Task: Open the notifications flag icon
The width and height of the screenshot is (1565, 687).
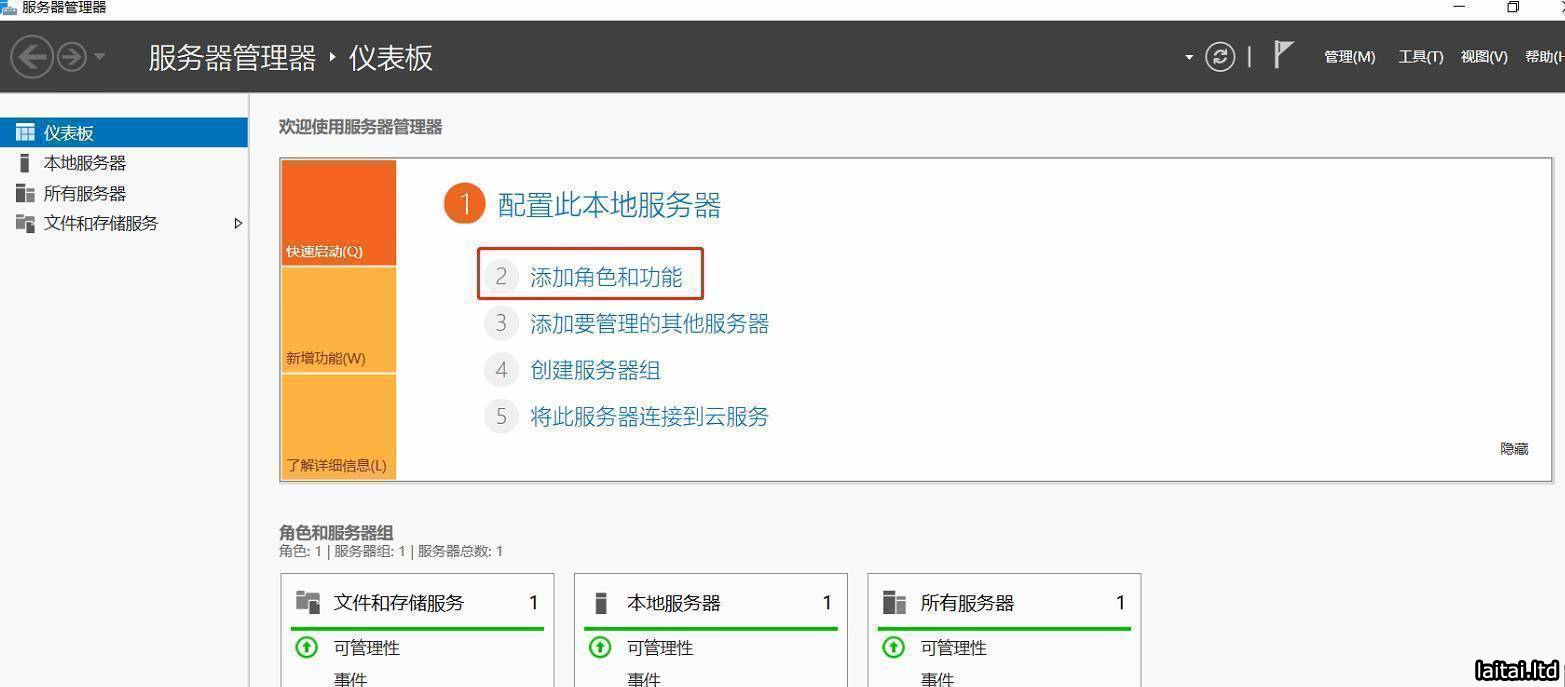Action: [1283, 54]
